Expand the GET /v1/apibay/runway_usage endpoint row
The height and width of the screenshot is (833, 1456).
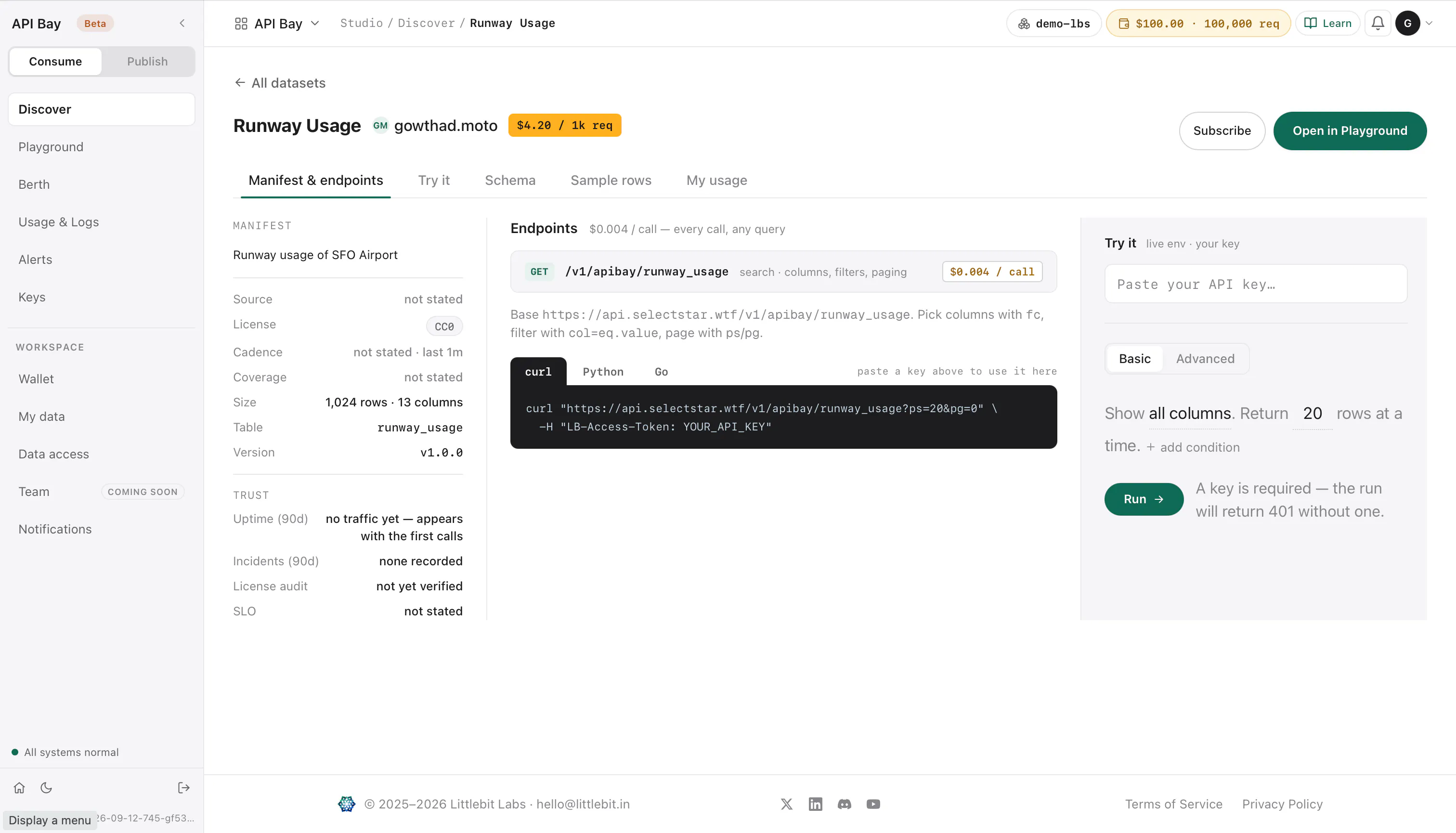click(783, 272)
